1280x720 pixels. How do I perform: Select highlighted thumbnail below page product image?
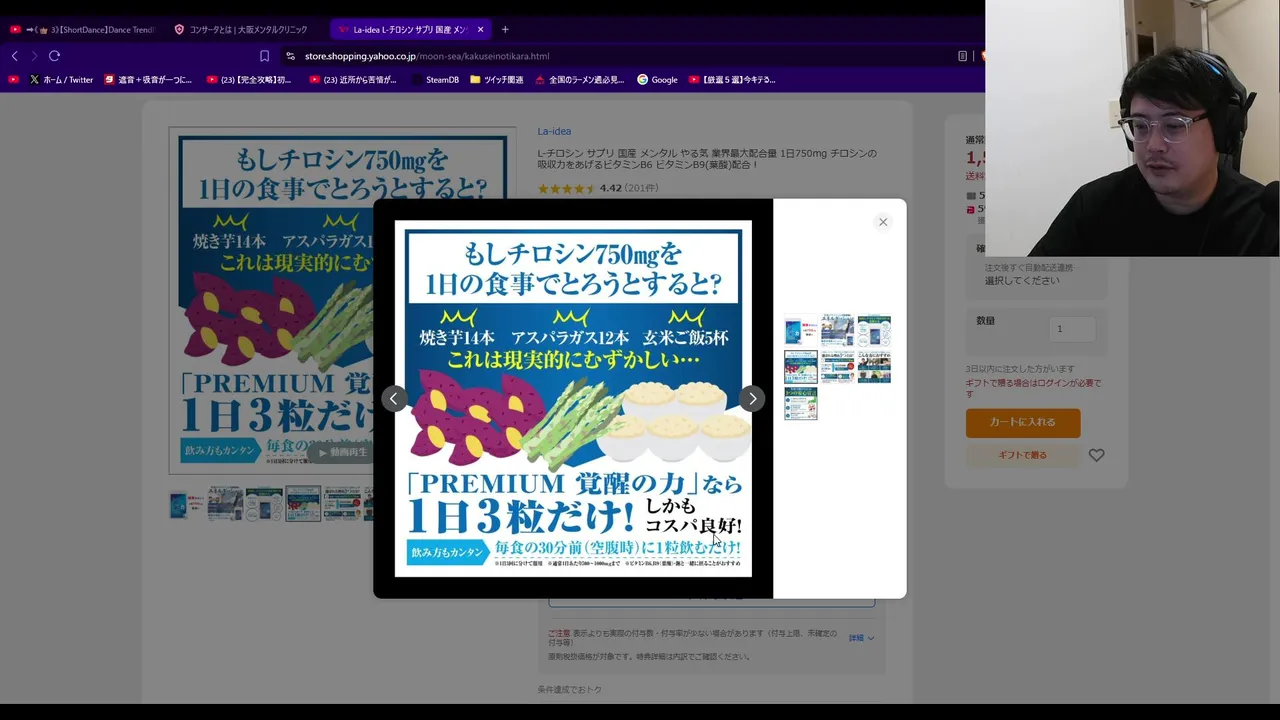[x=303, y=504]
